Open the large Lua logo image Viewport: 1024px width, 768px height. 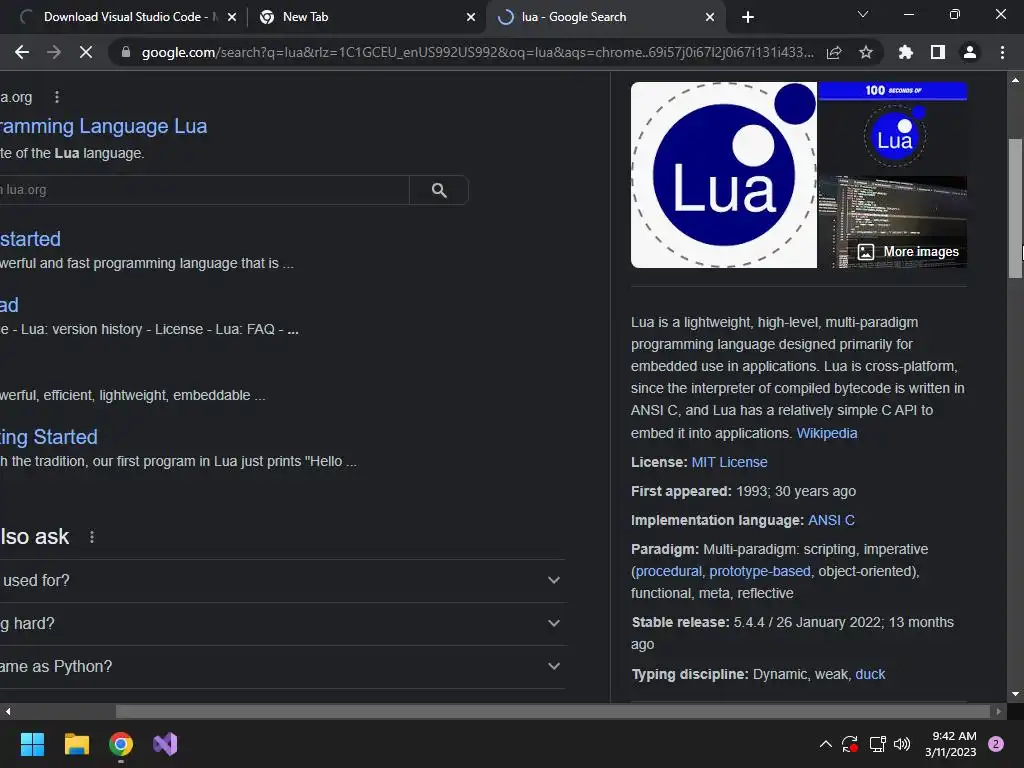(x=724, y=175)
